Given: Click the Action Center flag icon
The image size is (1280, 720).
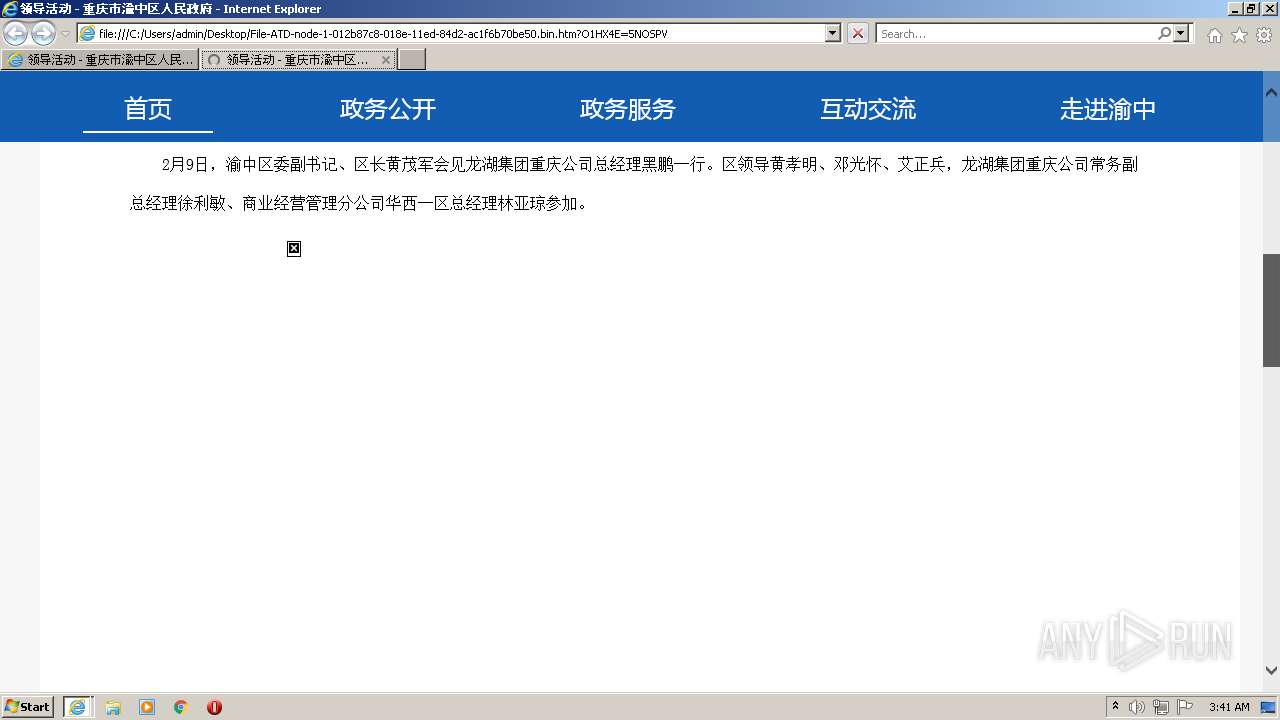Looking at the screenshot, I should [1185, 707].
